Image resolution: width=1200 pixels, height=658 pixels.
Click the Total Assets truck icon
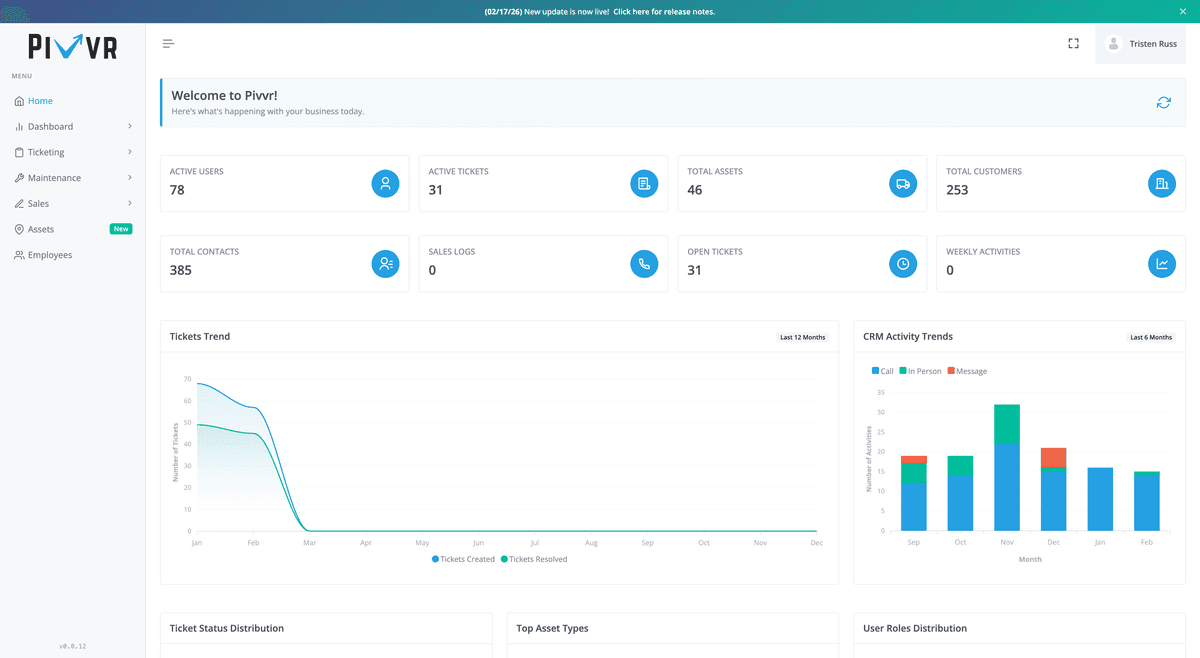[x=903, y=184]
